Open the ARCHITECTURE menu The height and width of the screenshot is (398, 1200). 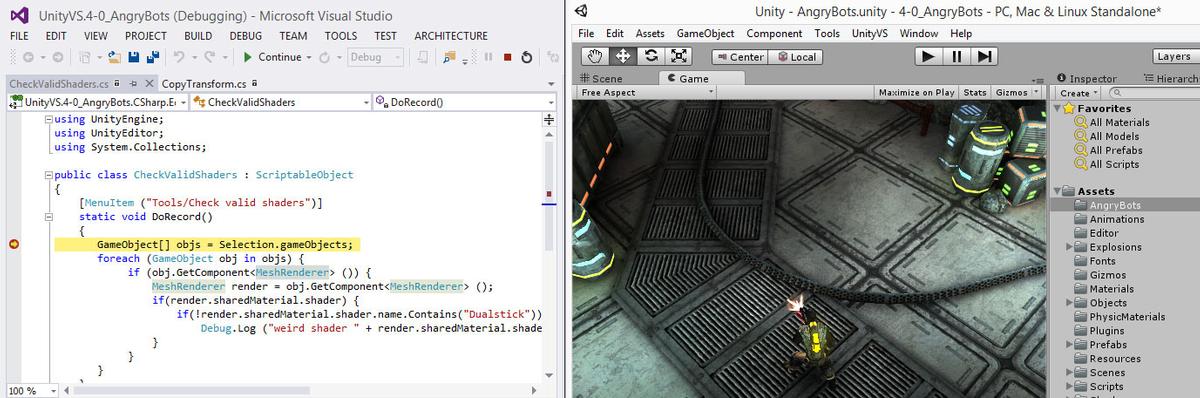[451, 35]
